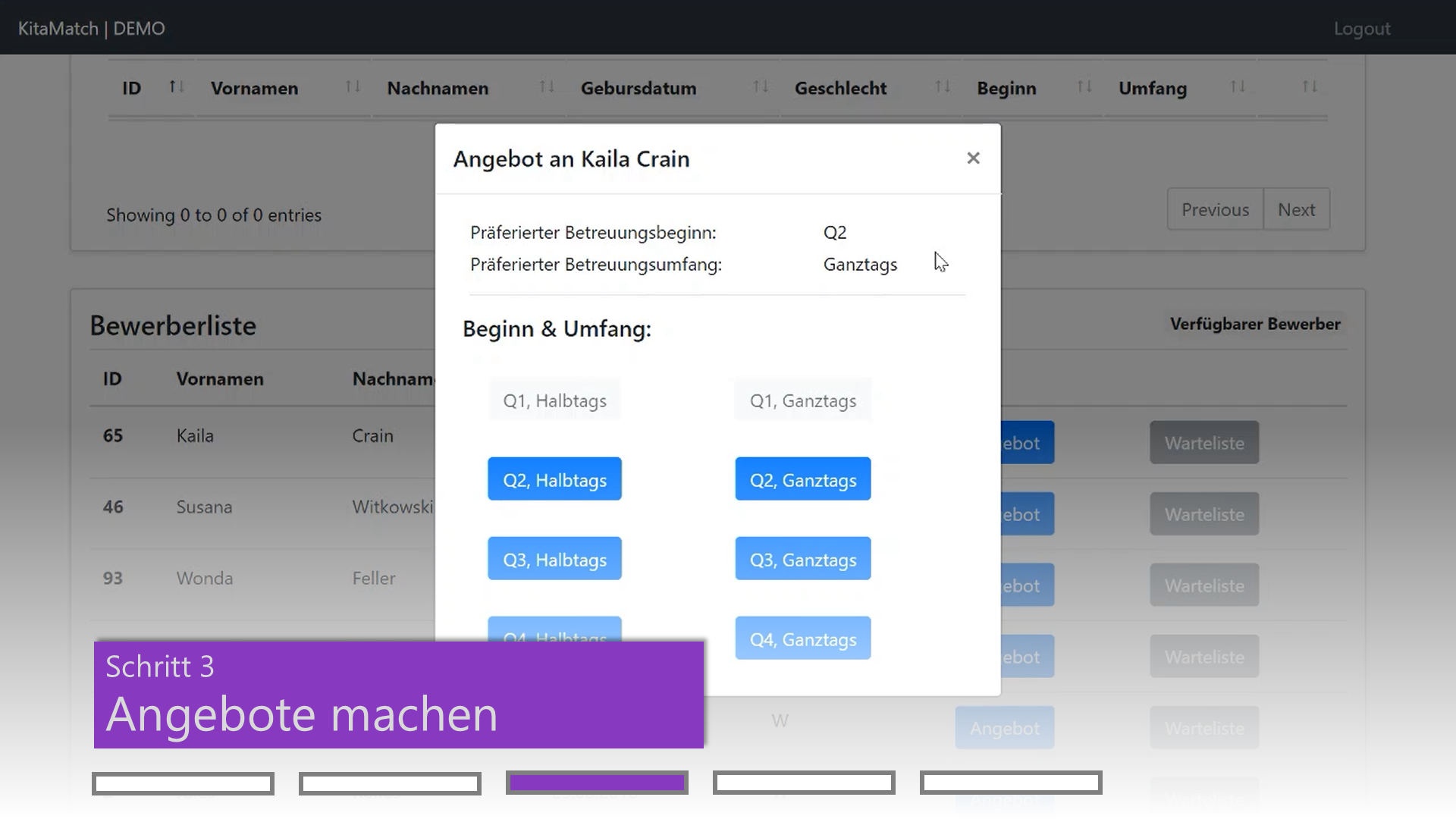
Task: Go to Previous page of entries
Action: (x=1215, y=209)
